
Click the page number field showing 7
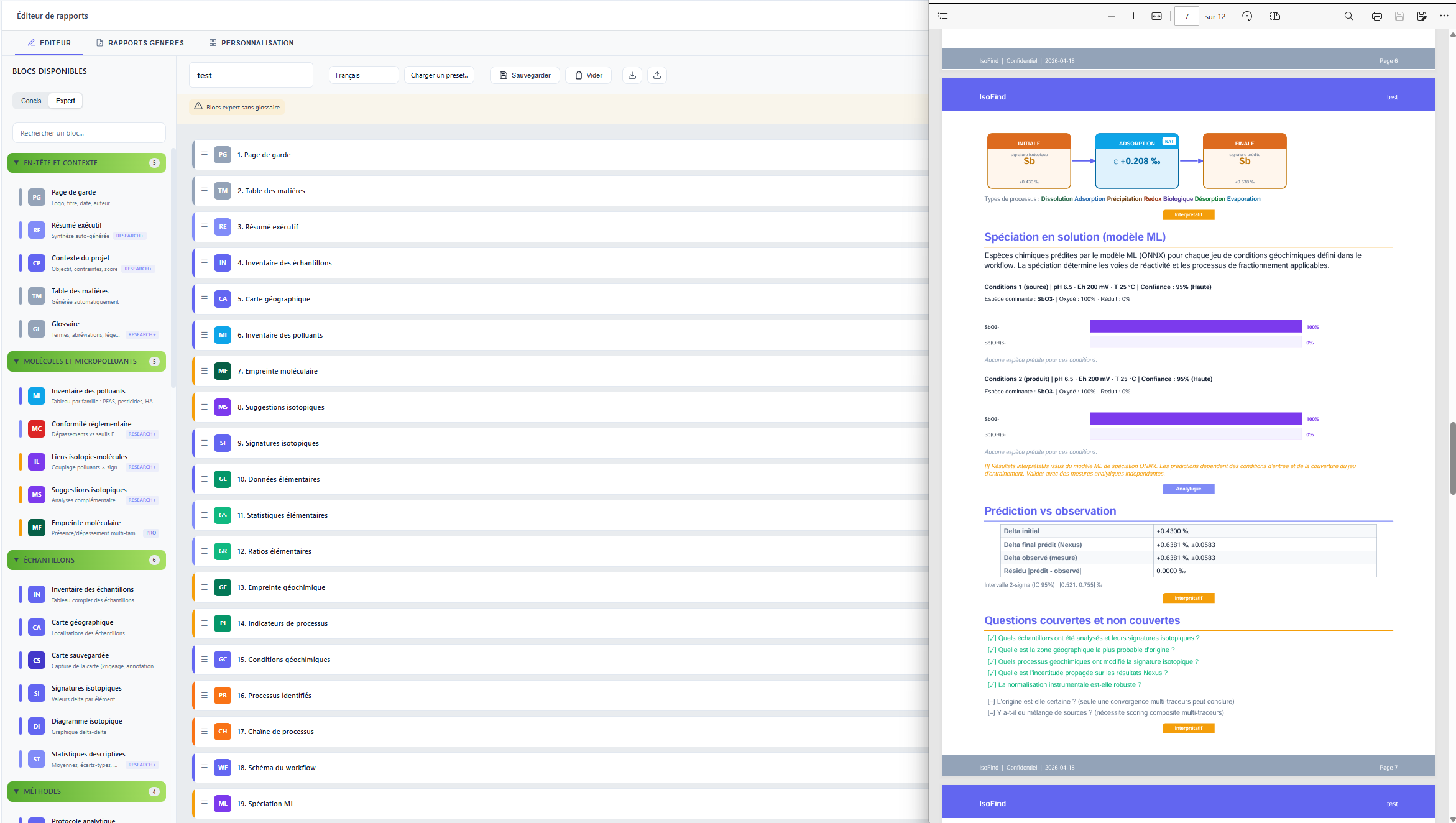(x=1186, y=16)
